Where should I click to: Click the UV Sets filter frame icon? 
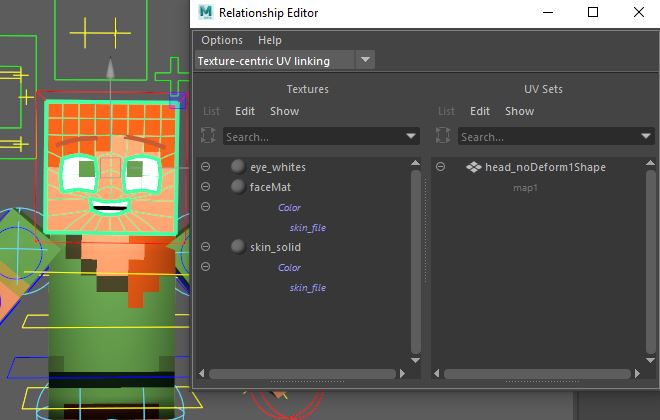(x=443, y=136)
